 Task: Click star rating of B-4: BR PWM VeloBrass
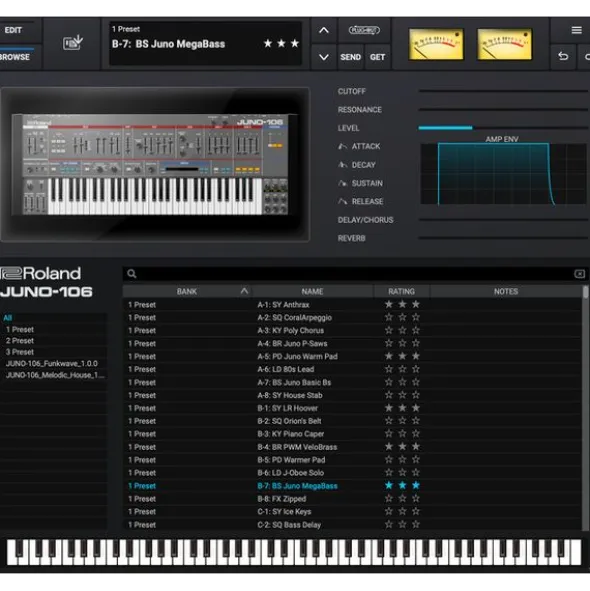click(x=402, y=447)
